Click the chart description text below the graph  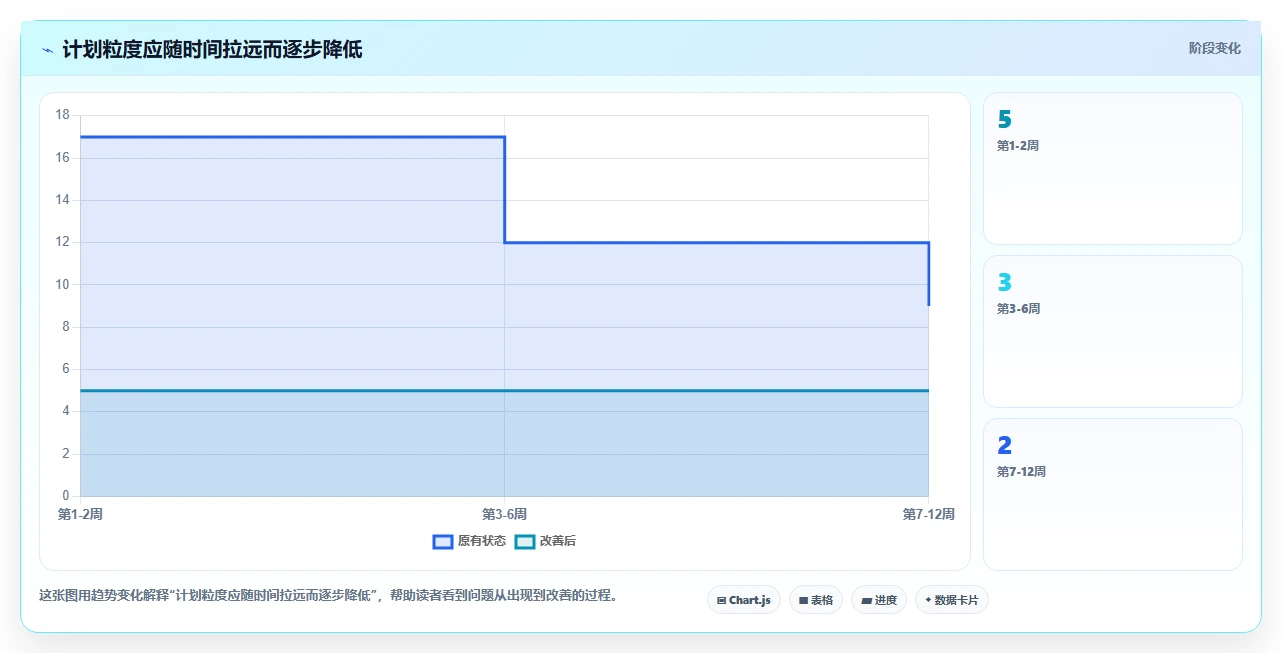[x=328, y=595]
